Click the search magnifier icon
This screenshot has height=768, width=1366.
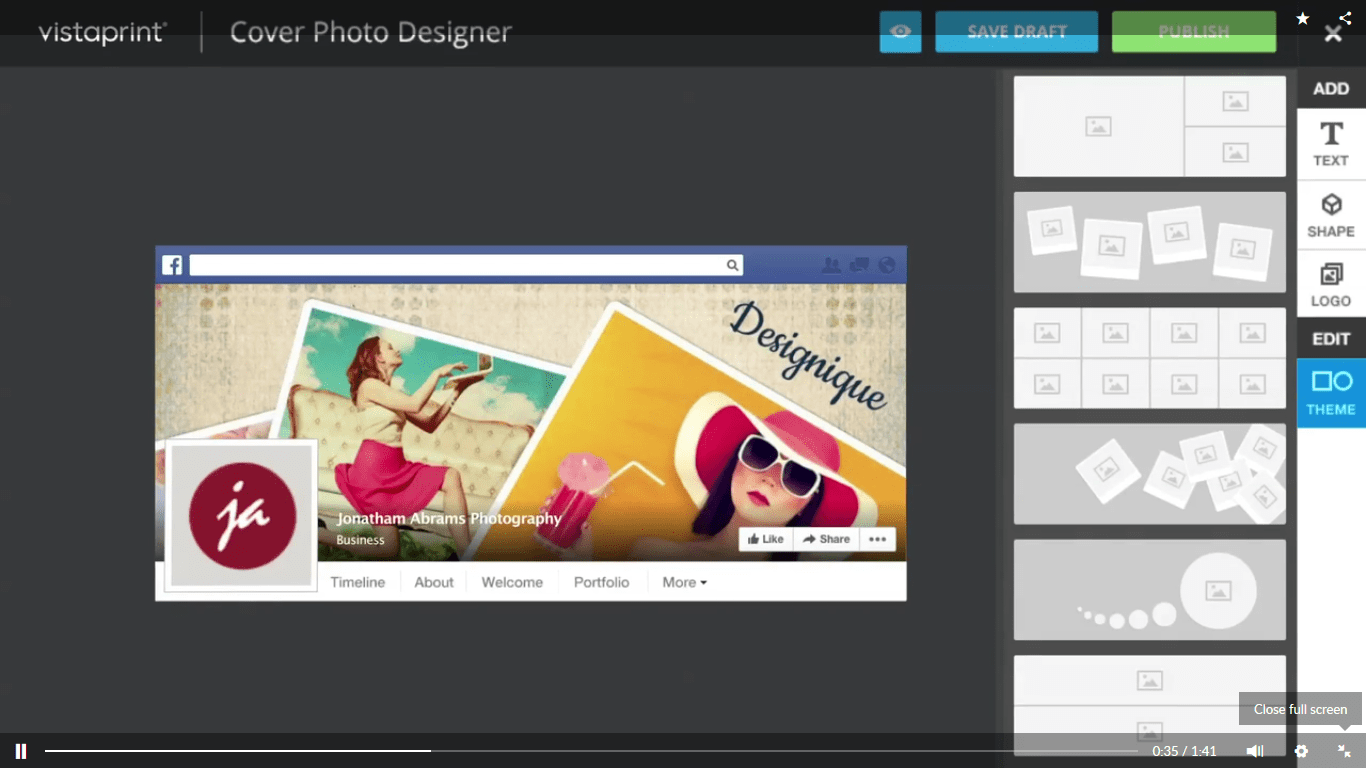click(x=733, y=265)
